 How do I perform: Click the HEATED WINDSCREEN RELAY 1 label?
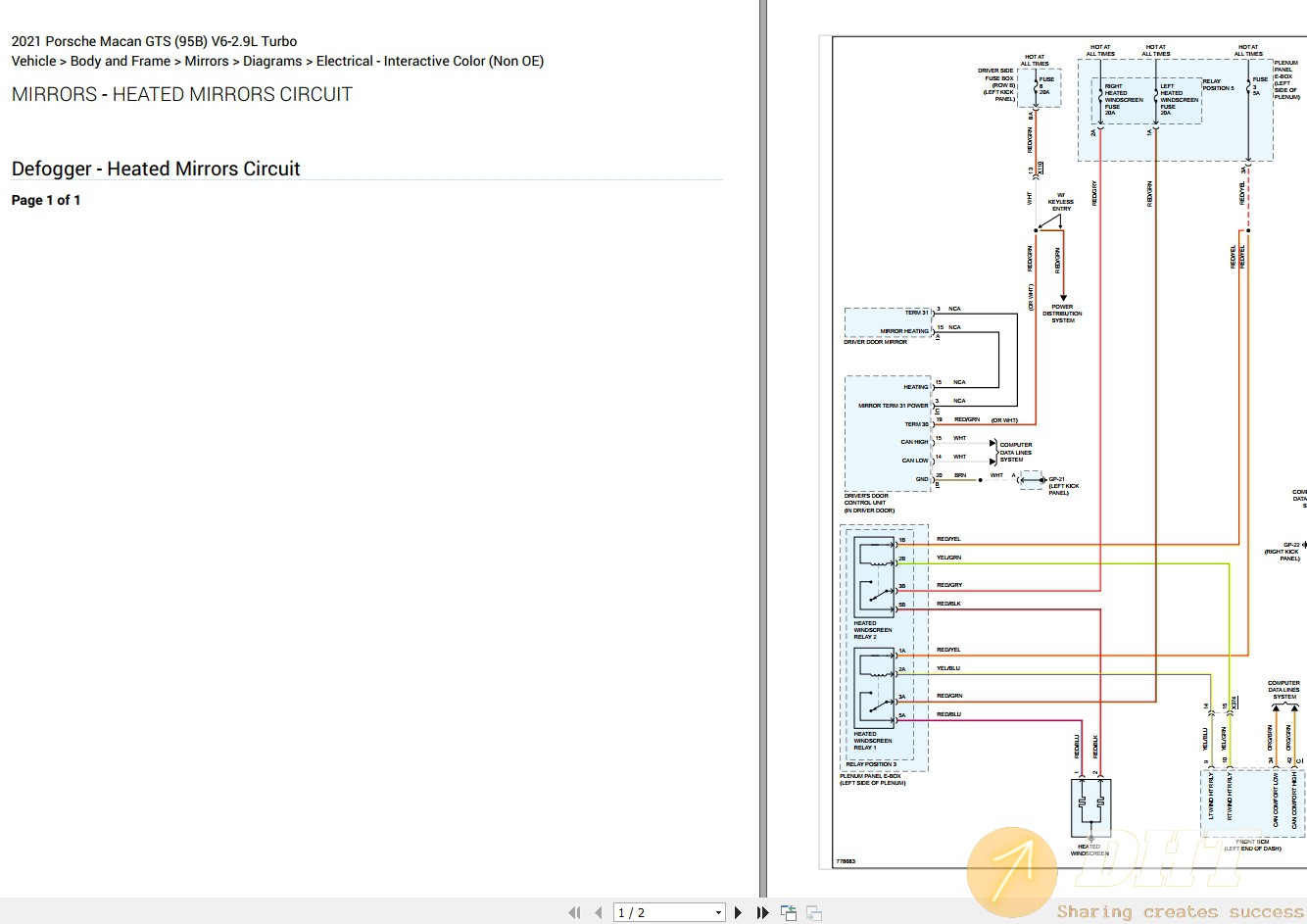(872, 741)
